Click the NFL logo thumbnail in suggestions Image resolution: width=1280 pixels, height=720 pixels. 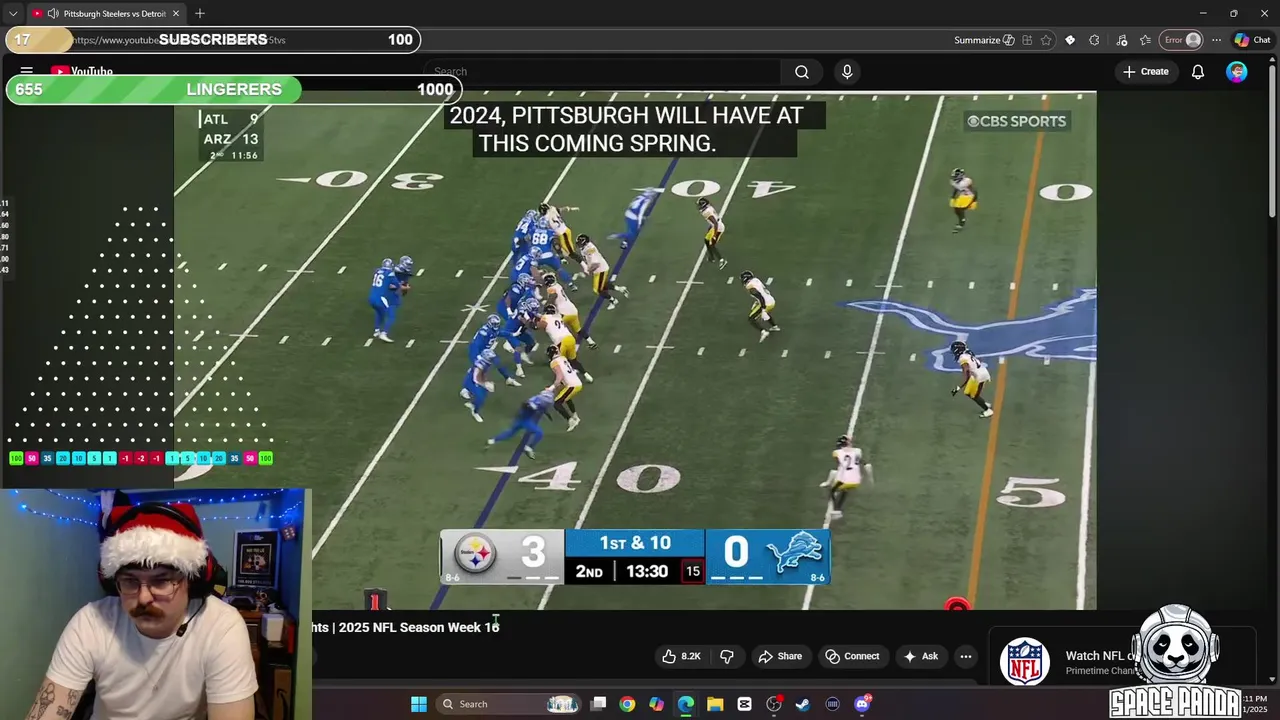coord(1025,662)
